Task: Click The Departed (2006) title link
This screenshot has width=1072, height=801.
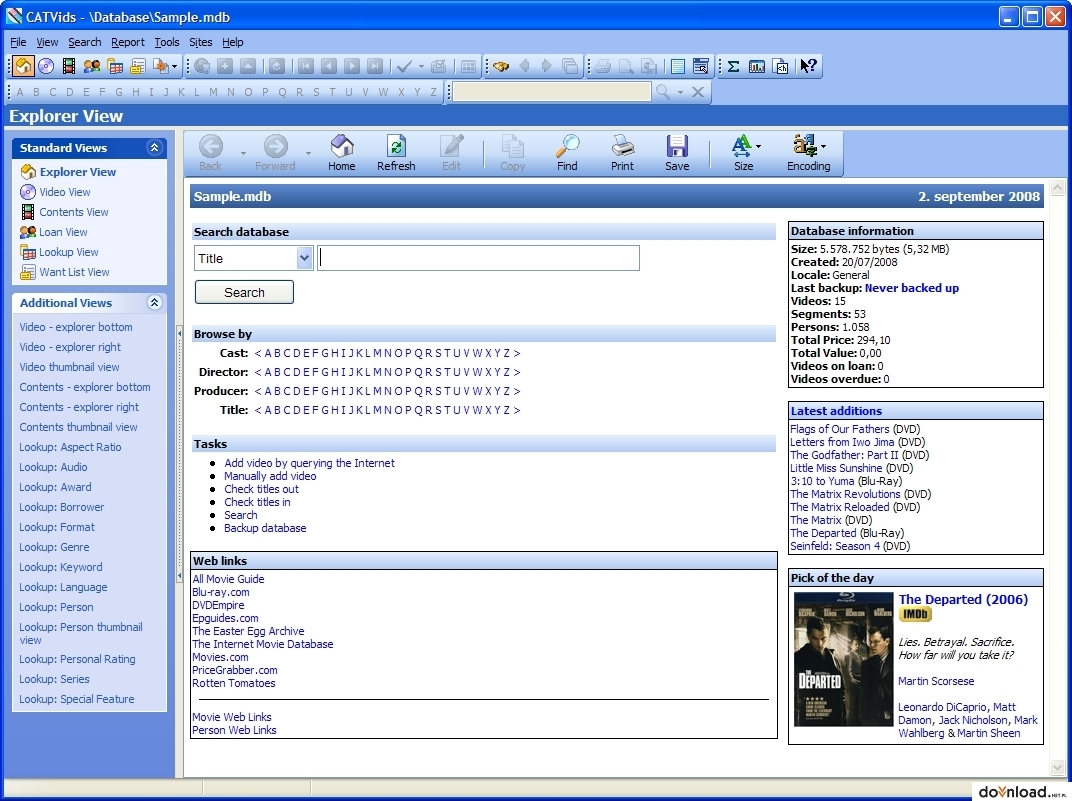Action: (x=963, y=599)
